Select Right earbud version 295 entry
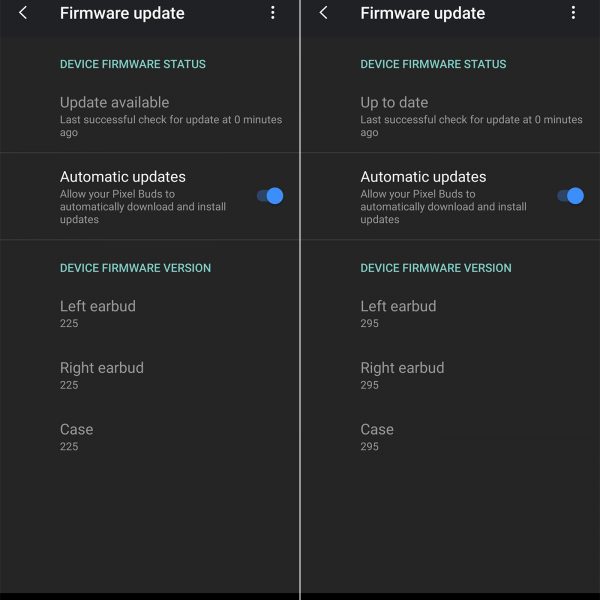 (450, 375)
